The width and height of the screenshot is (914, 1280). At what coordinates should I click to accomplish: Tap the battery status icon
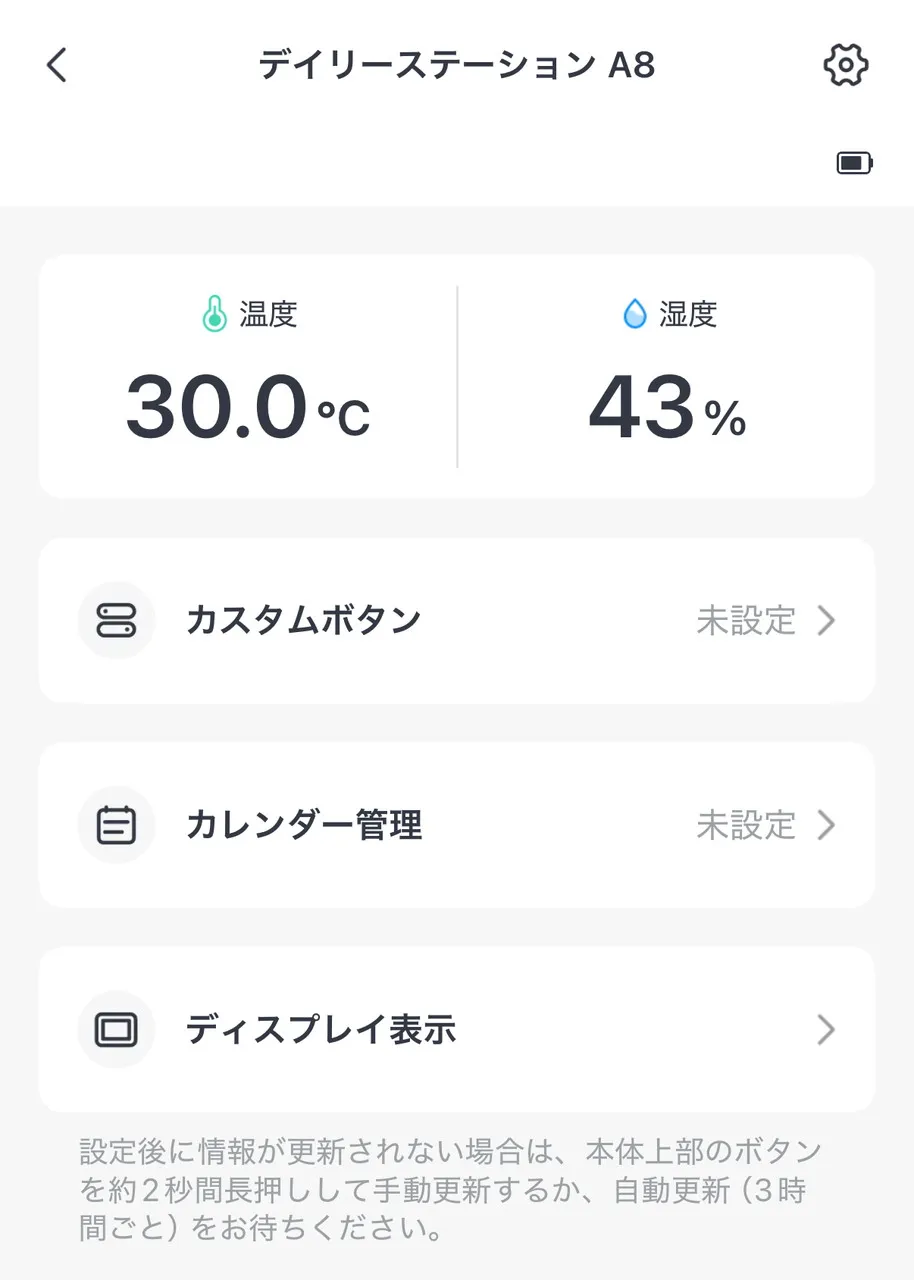855,163
